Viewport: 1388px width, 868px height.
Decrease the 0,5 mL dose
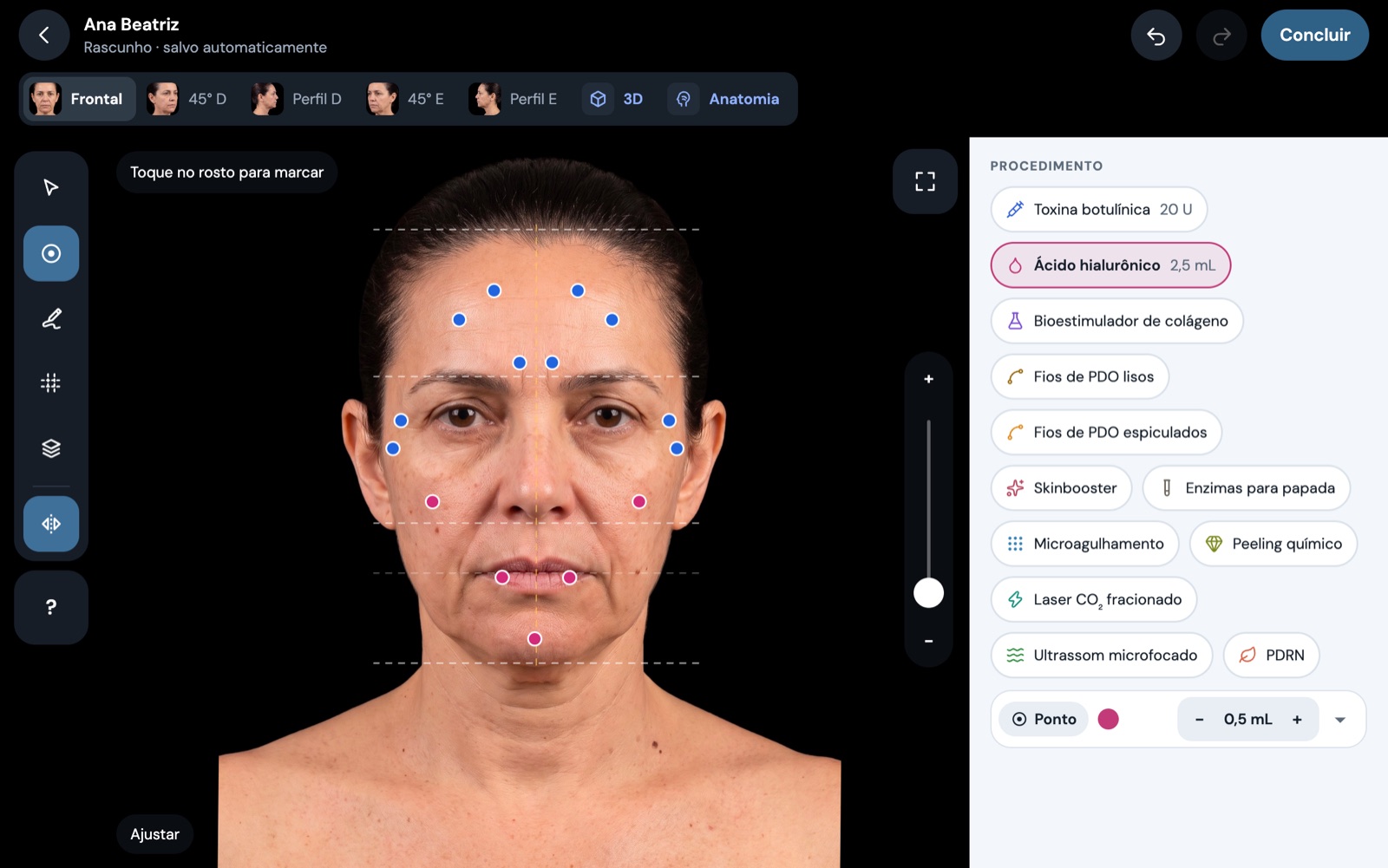click(1199, 719)
